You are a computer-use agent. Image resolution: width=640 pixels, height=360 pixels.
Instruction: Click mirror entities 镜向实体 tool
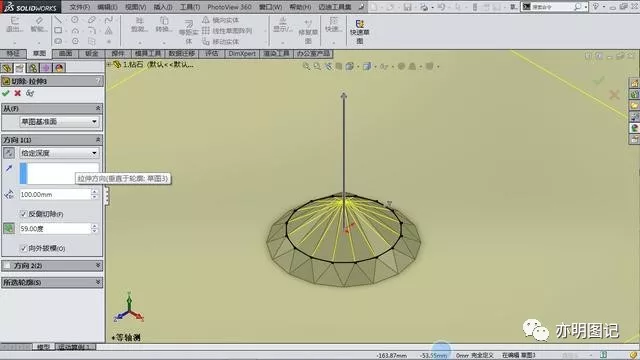pyautogui.click(x=220, y=20)
